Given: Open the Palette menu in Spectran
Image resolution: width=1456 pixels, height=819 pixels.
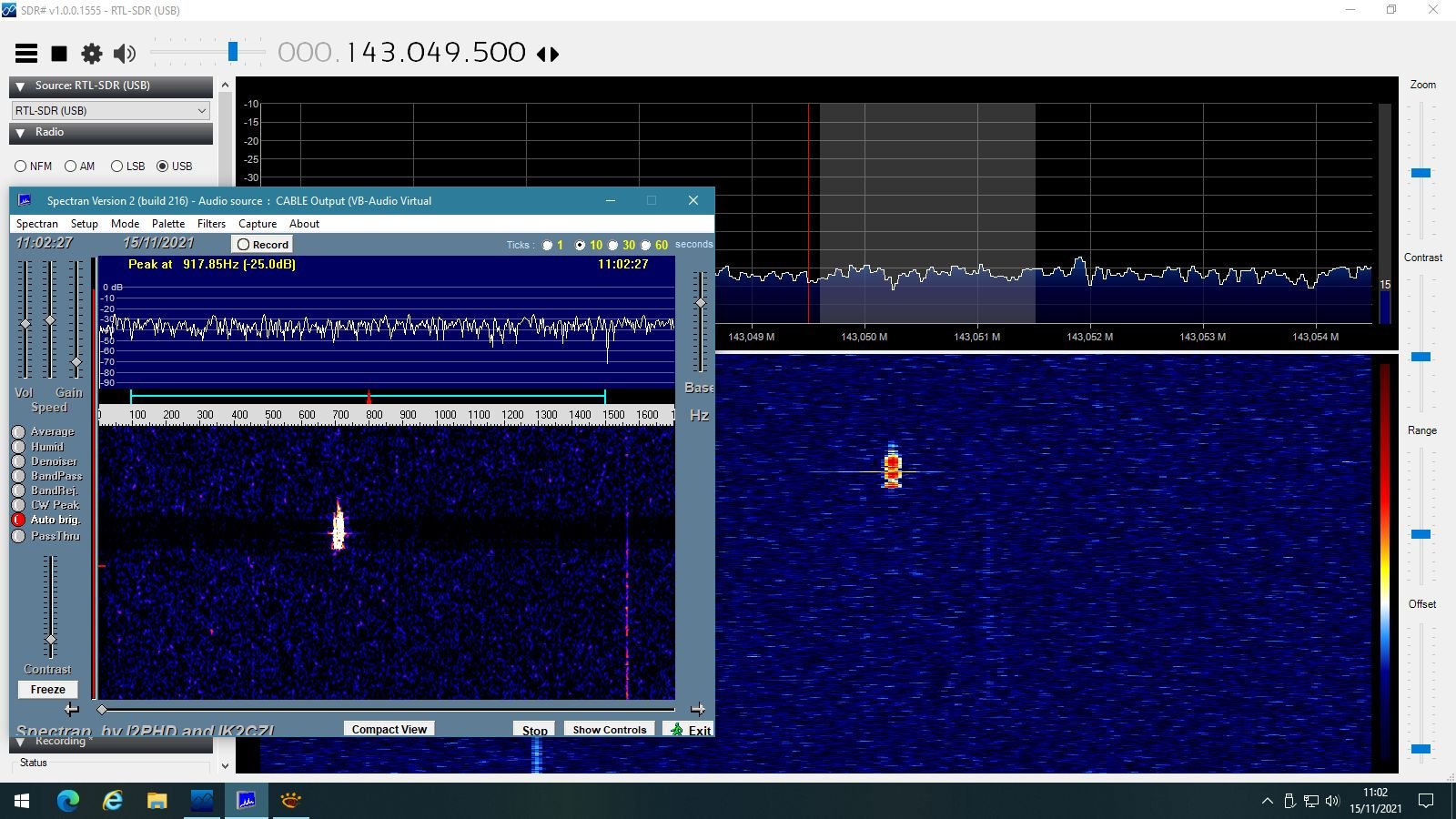Looking at the screenshot, I should pyautogui.click(x=167, y=224).
